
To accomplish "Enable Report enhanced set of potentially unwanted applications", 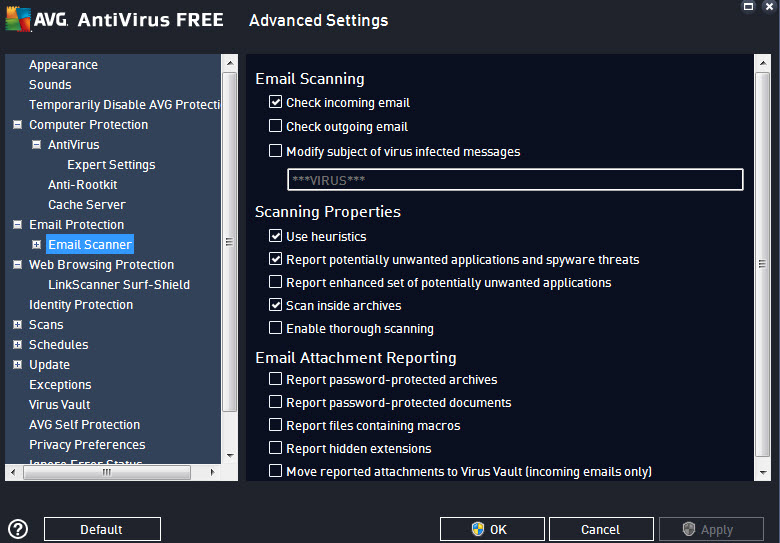I will 275,282.
